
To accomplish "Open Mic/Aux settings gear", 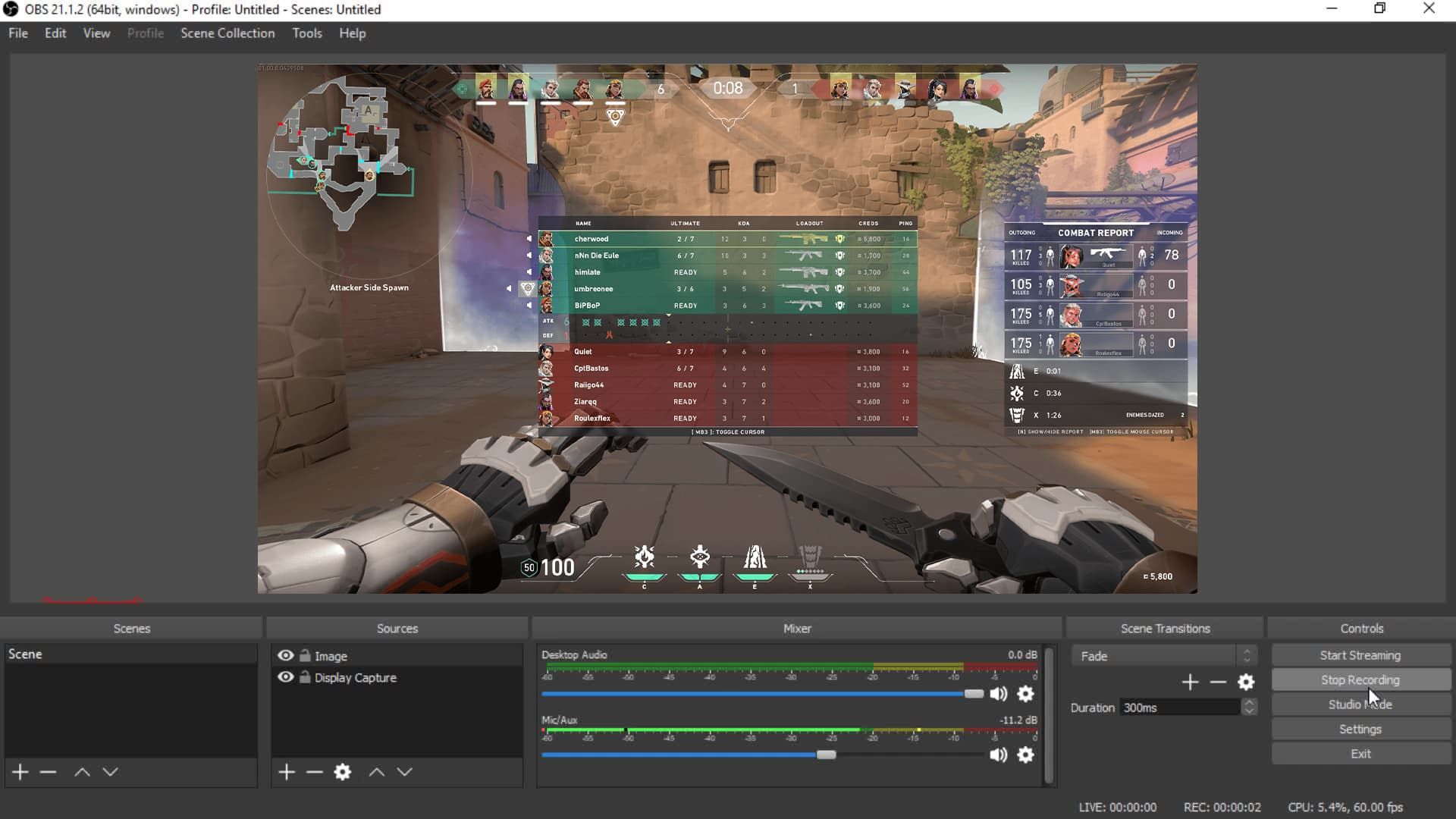I will click(1025, 755).
